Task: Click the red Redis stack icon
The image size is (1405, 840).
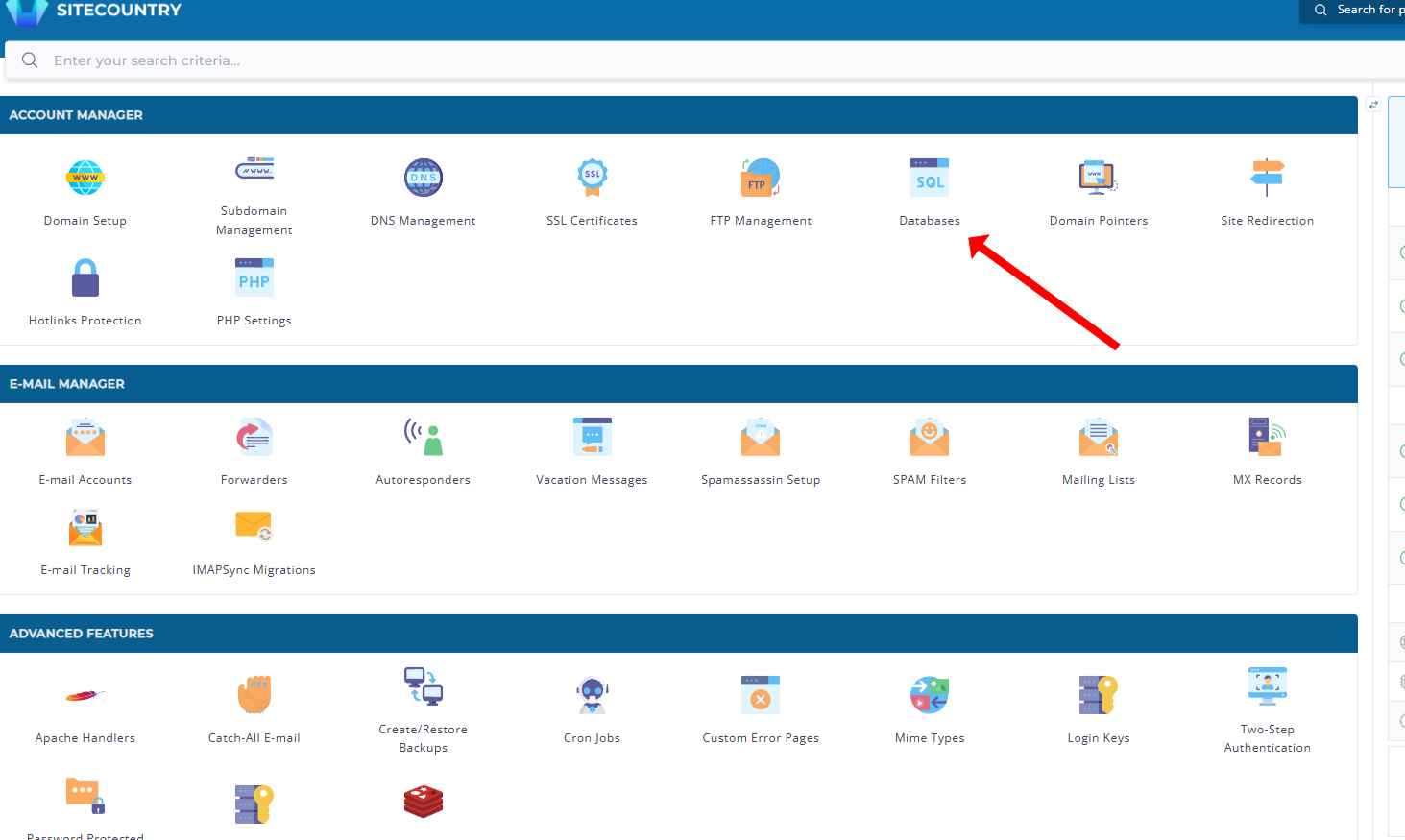Action: (x=423, y=801)
